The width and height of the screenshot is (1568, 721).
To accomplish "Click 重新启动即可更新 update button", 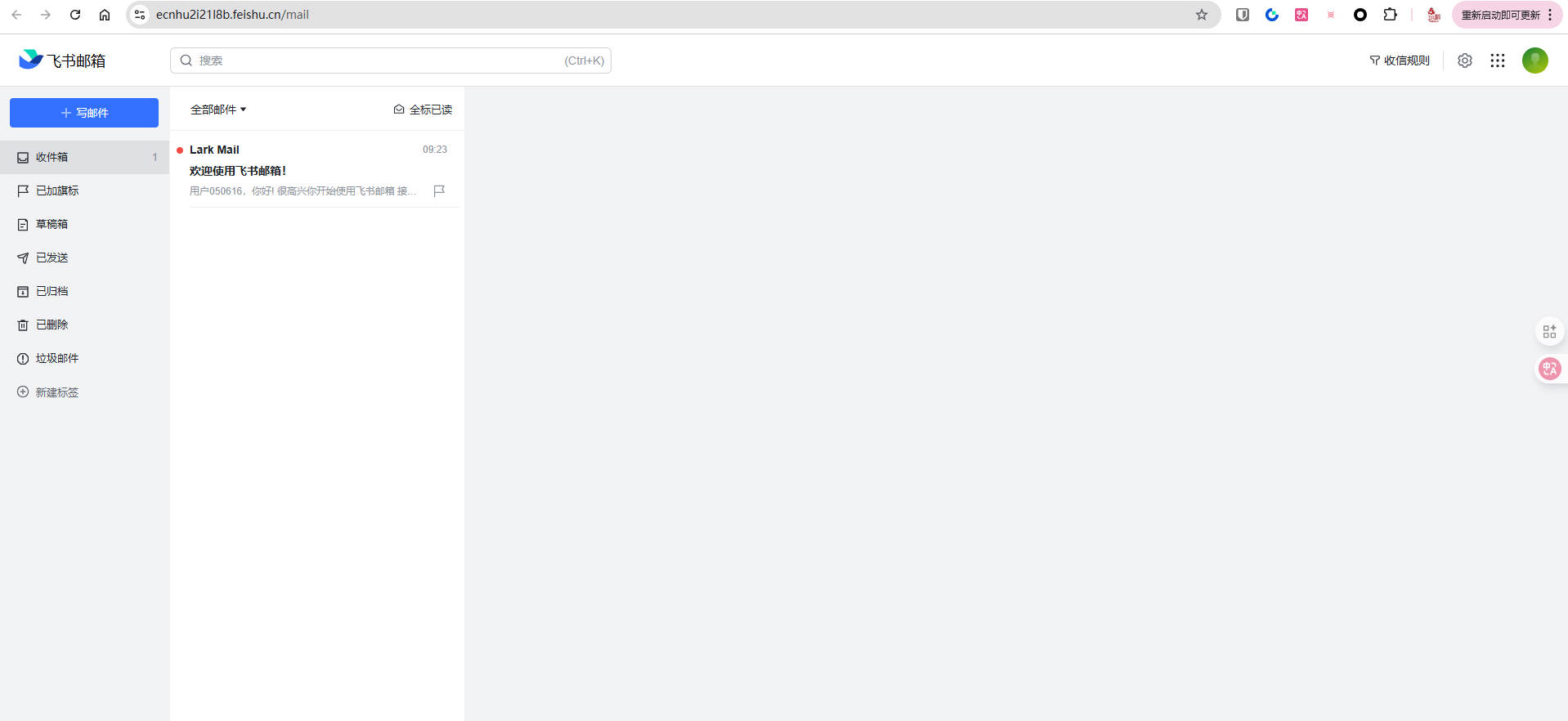I will pos(1507,15).
